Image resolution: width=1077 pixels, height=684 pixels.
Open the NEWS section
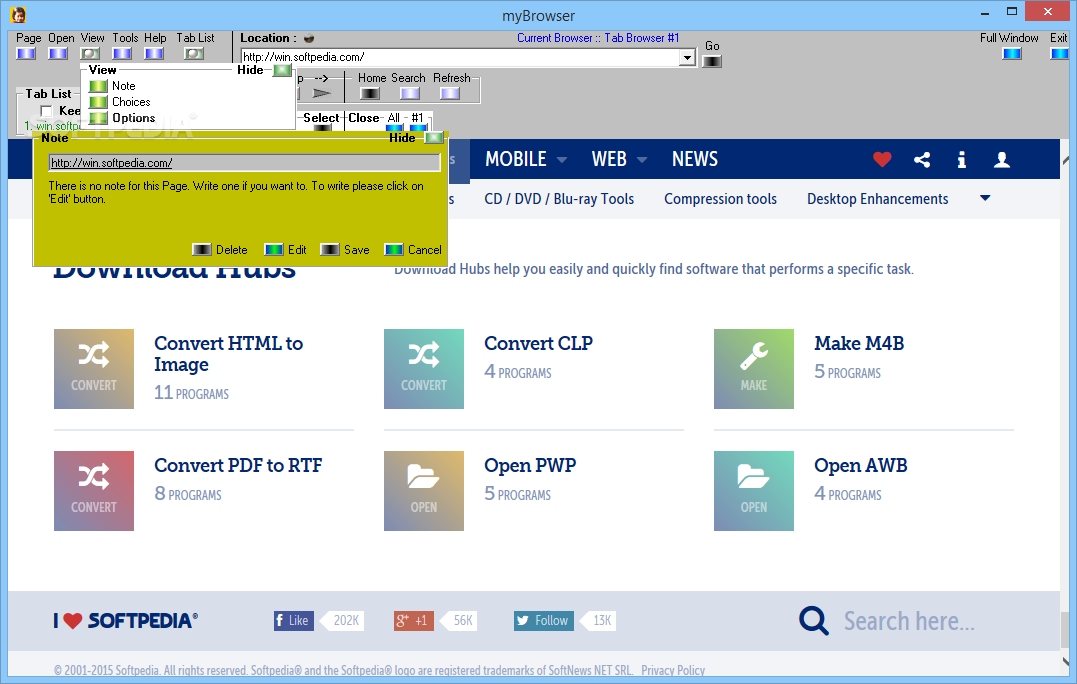pos(694,159)
